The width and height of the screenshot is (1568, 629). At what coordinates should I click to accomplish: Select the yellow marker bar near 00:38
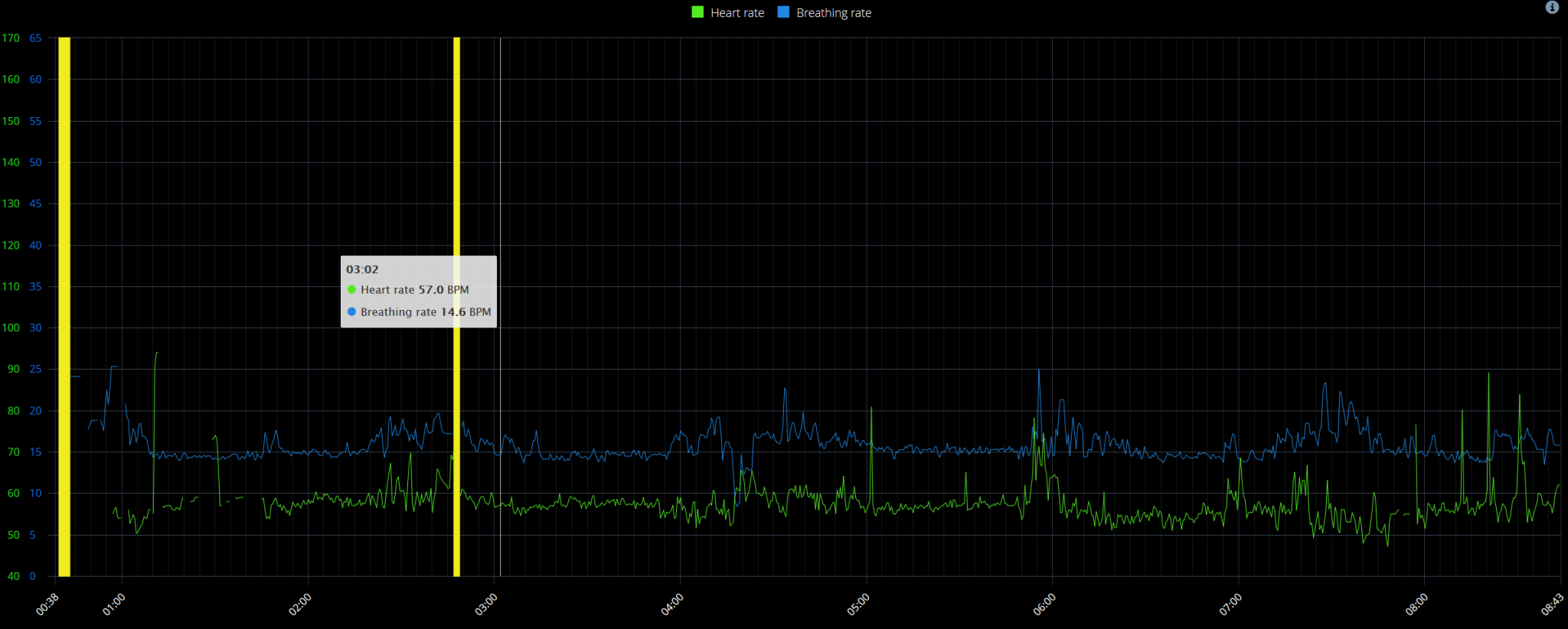(x=64, y=306)
